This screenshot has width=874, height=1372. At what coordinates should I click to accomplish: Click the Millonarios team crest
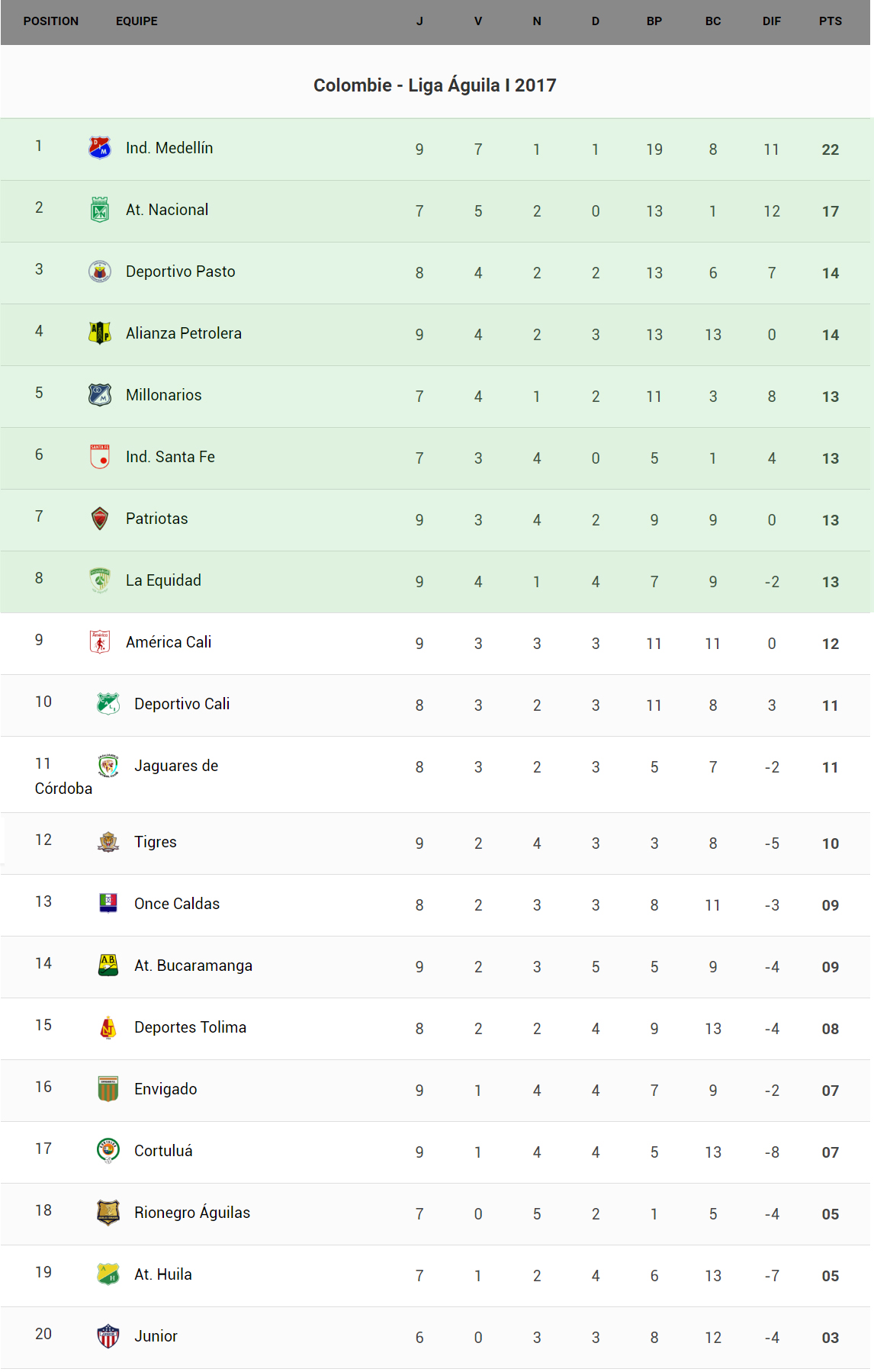point(100,394)
